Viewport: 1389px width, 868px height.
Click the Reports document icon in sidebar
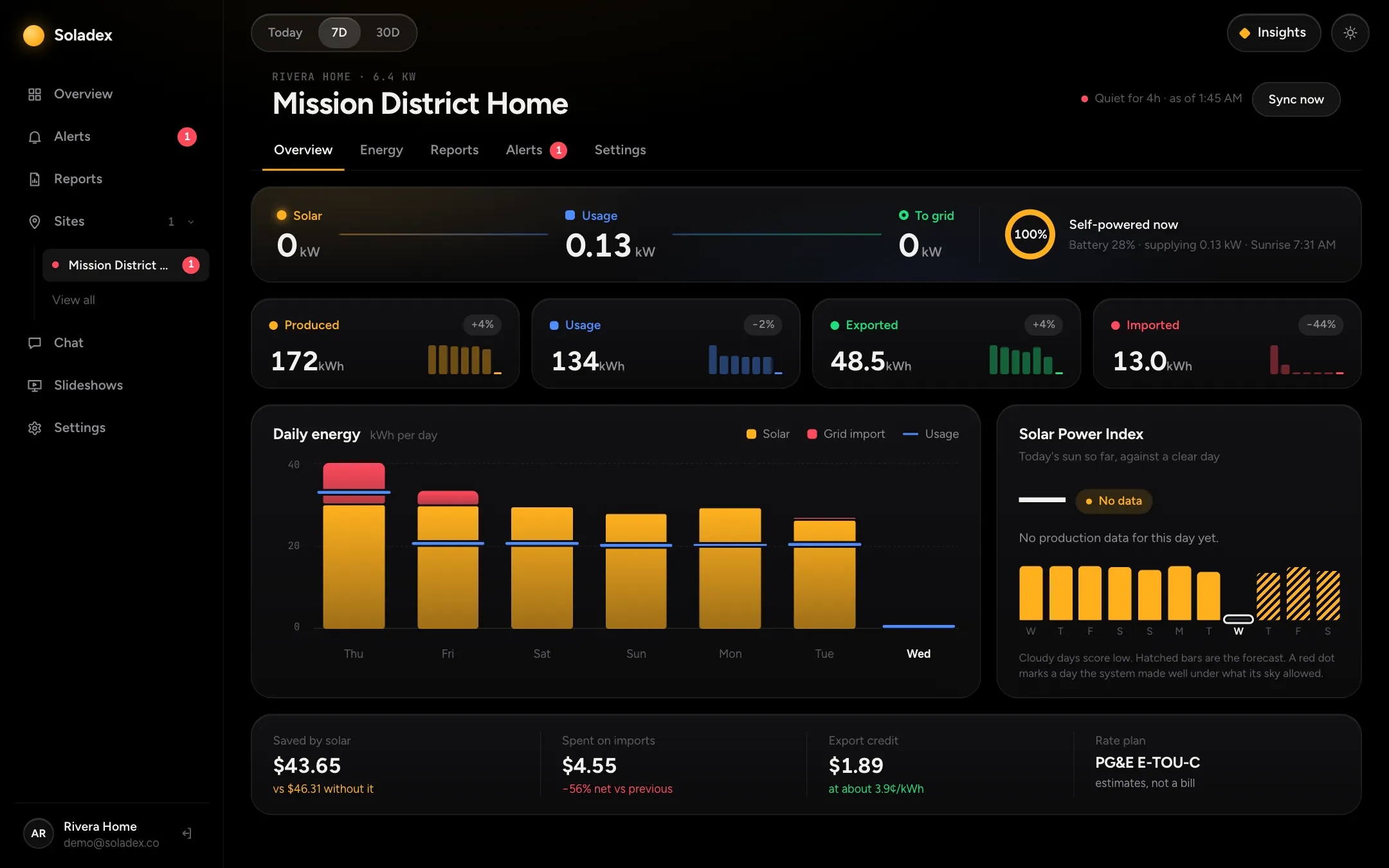[x=35, y=179]
